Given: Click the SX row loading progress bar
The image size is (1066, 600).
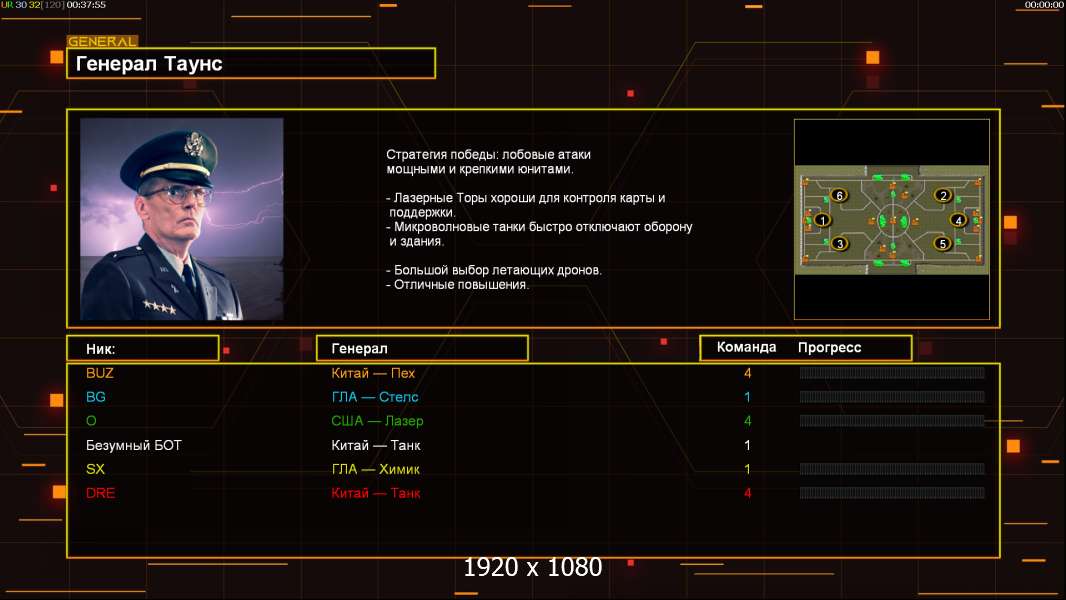Looking at the screenshot, I should pyautogui.click(x=892, y=469).
